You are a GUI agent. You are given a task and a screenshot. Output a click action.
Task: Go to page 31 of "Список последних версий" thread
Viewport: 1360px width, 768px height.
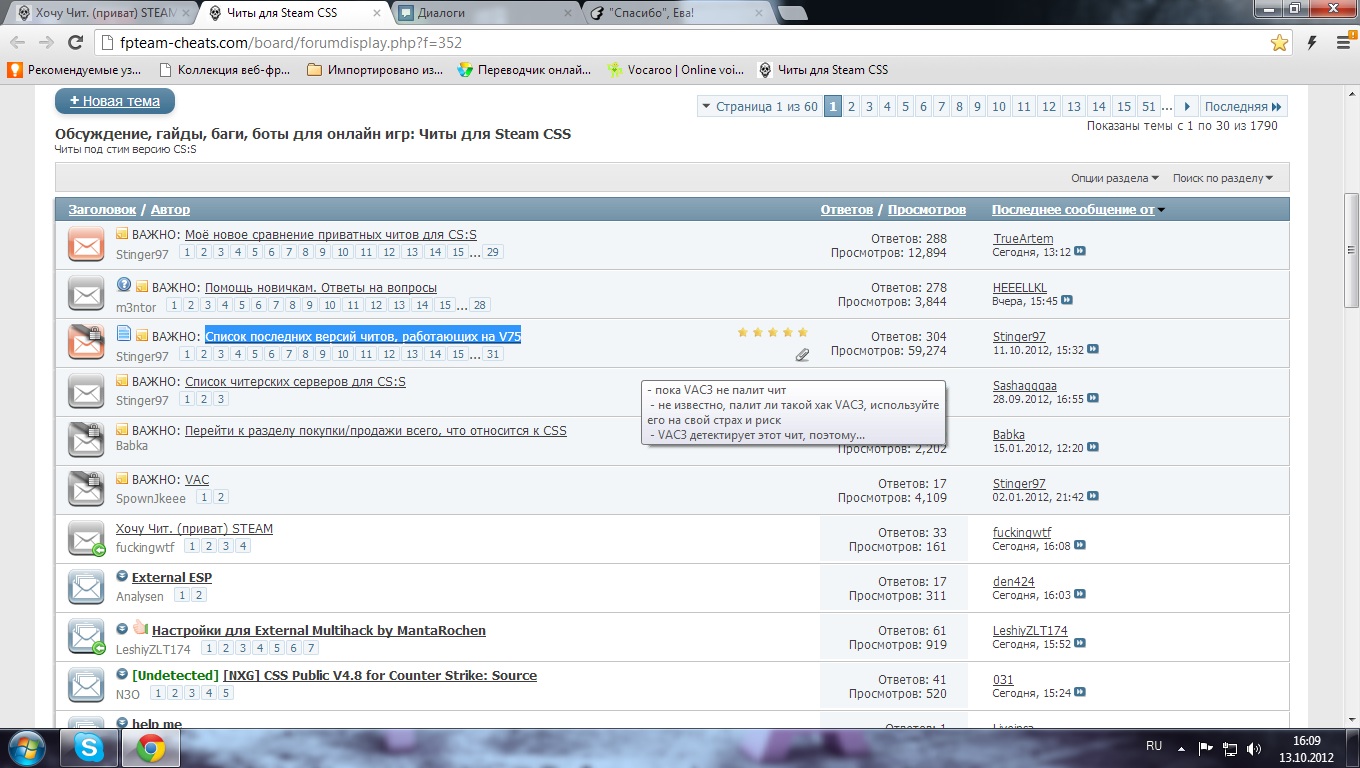pyautogui.click(x=493, y=354)
